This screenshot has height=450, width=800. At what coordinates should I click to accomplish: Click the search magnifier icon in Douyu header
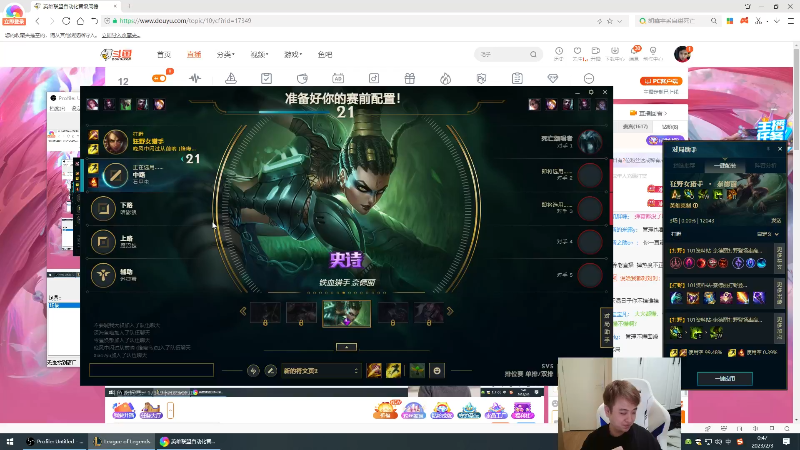(x=533, y=54)
